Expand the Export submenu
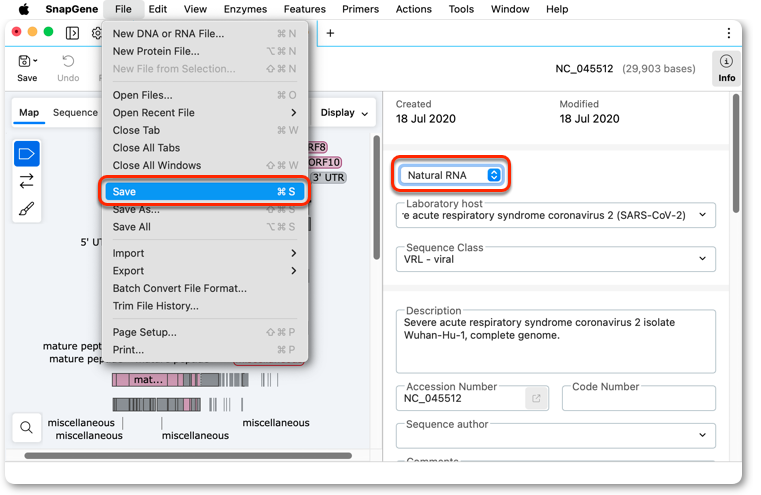The height and width of the screenshot is (495, 761). coord(204,270)
